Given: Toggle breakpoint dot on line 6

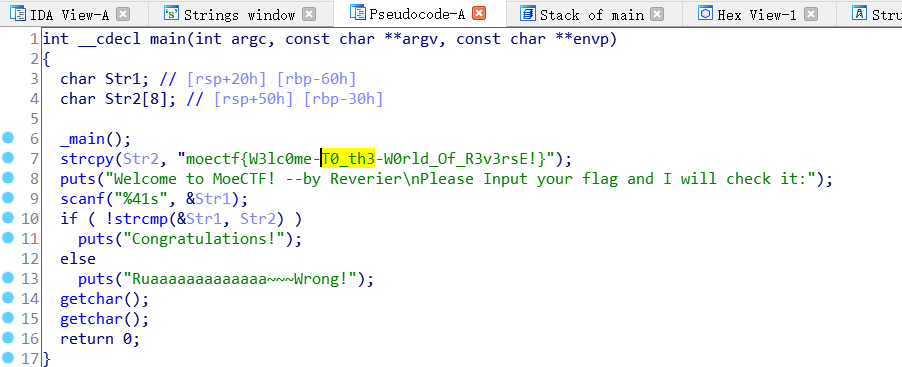Looking at the screenshot, I should tap(7, 138).
